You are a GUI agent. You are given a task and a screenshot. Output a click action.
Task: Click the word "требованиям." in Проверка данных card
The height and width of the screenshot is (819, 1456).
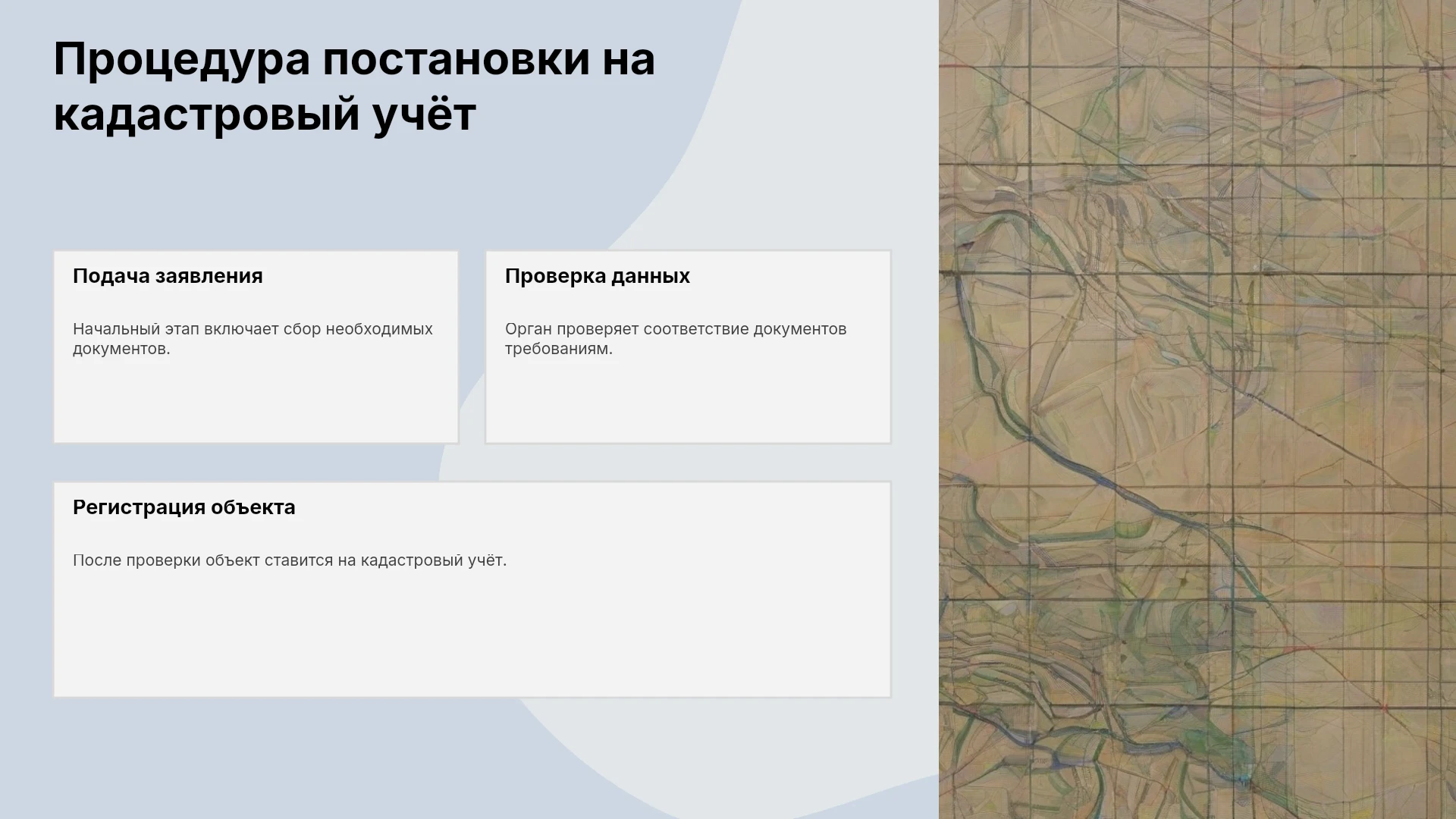click(x=559, y=349)
